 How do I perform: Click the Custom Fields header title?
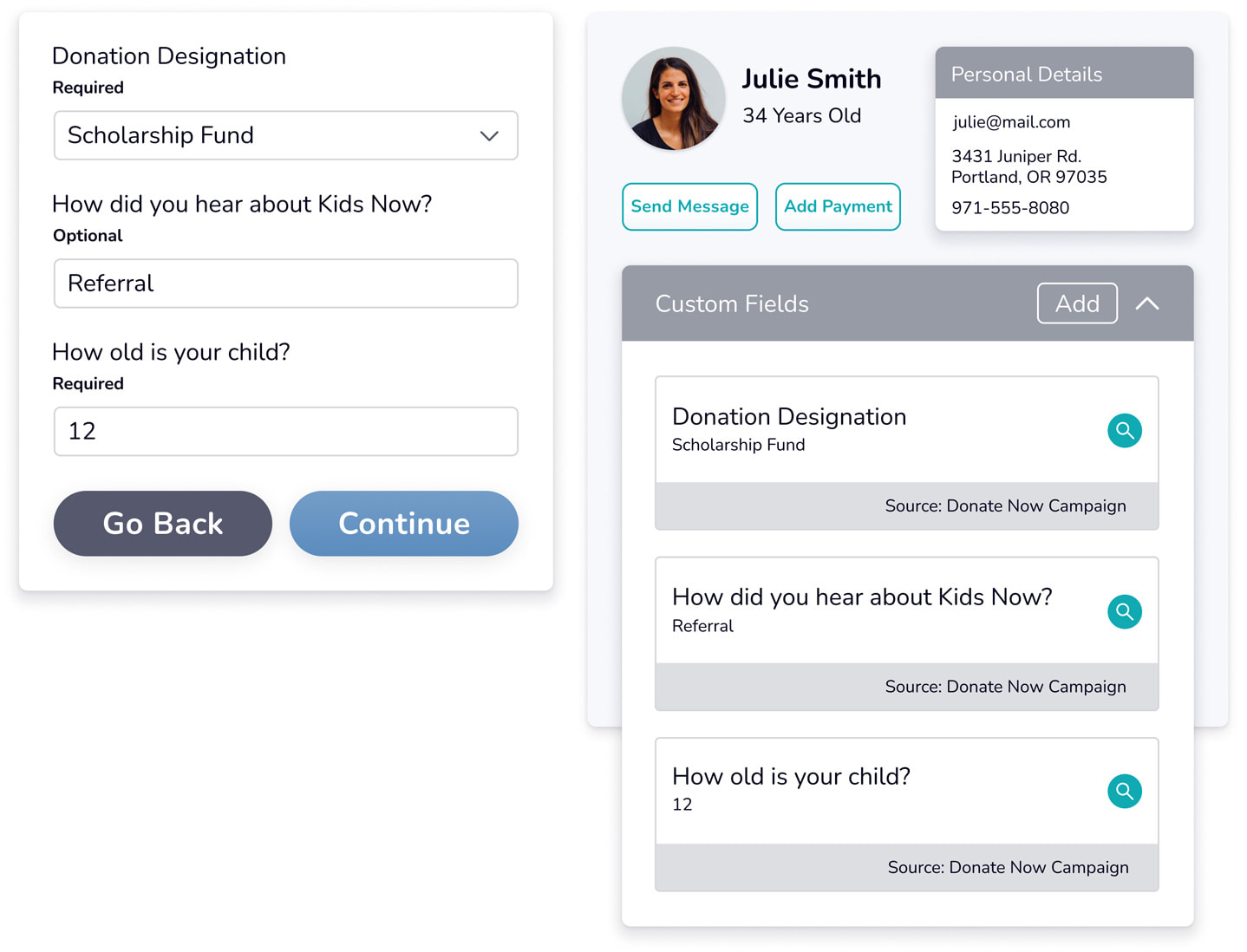[x=732, y=303]
